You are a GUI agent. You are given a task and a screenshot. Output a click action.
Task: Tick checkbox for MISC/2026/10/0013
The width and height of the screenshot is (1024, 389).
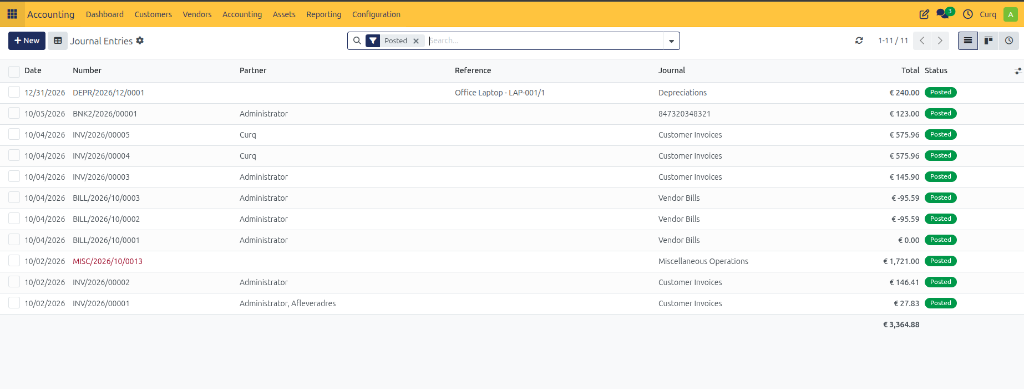point(14,261)
